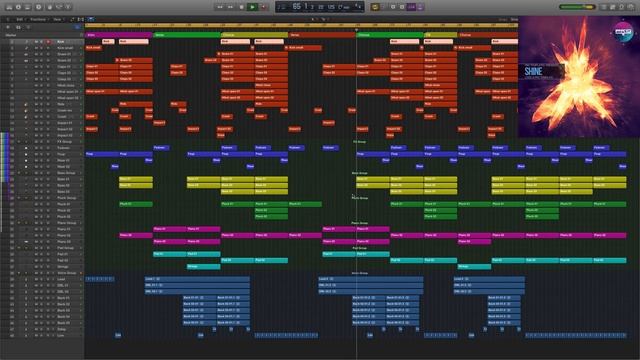Mute the Strings track
The width and height of the screenshot is (640, 360).
click(x=36, y=267)
